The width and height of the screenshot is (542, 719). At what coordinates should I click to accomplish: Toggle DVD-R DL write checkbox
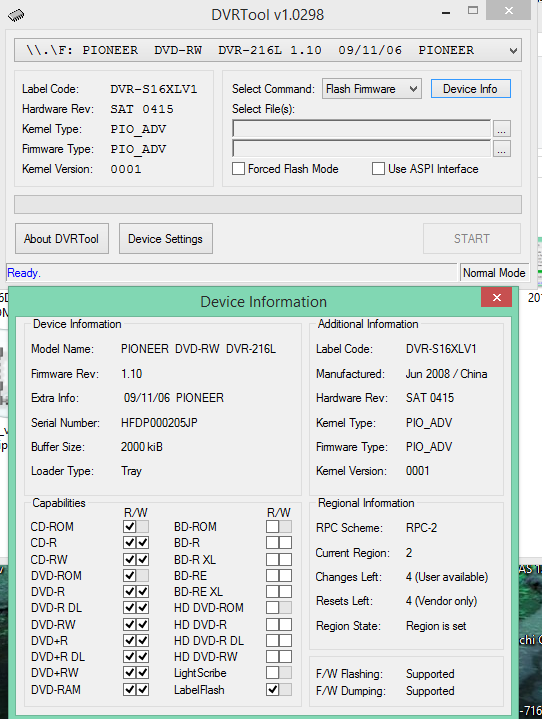coord(143,608)
